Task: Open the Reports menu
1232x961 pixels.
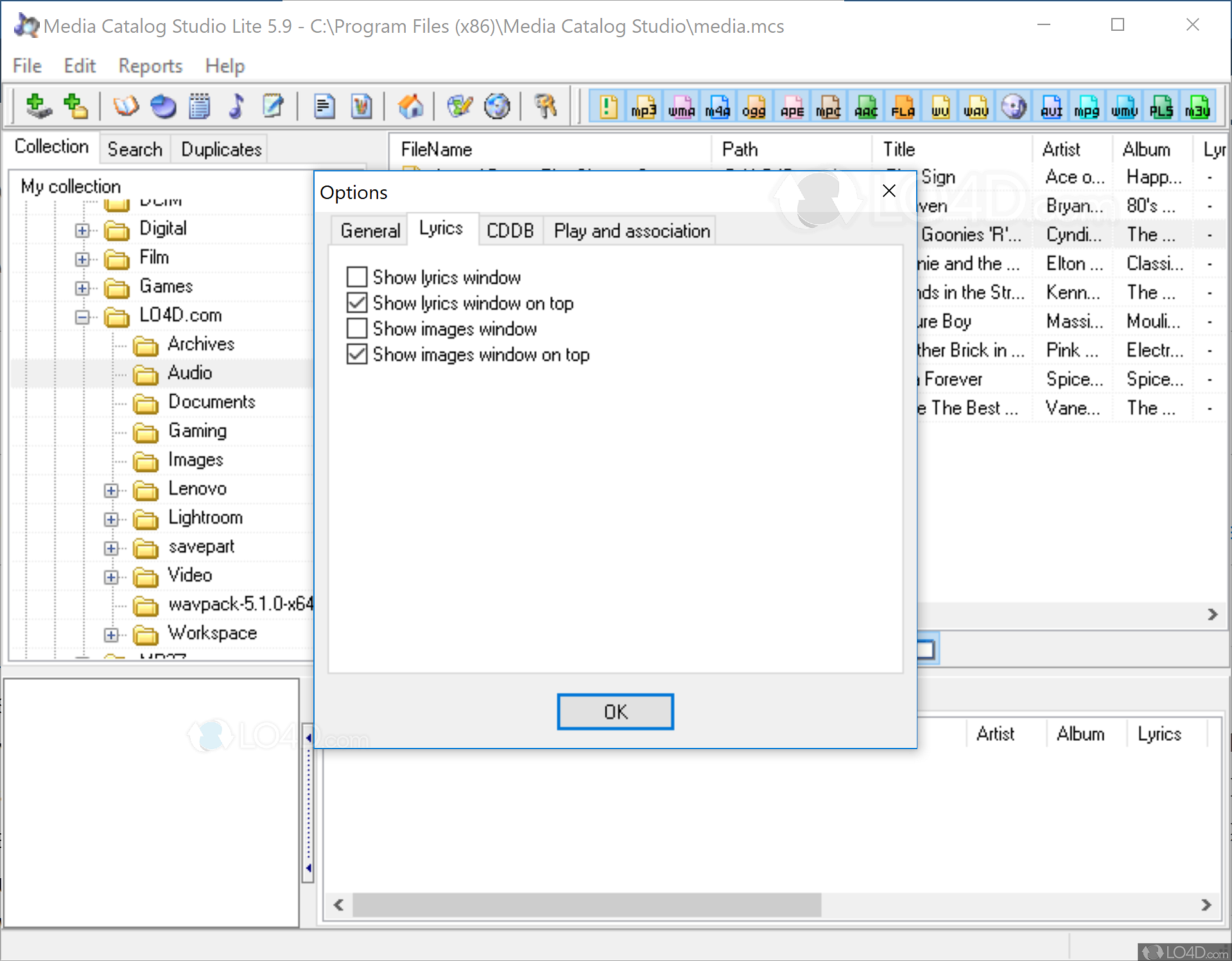Action: [x=150, y=65]
